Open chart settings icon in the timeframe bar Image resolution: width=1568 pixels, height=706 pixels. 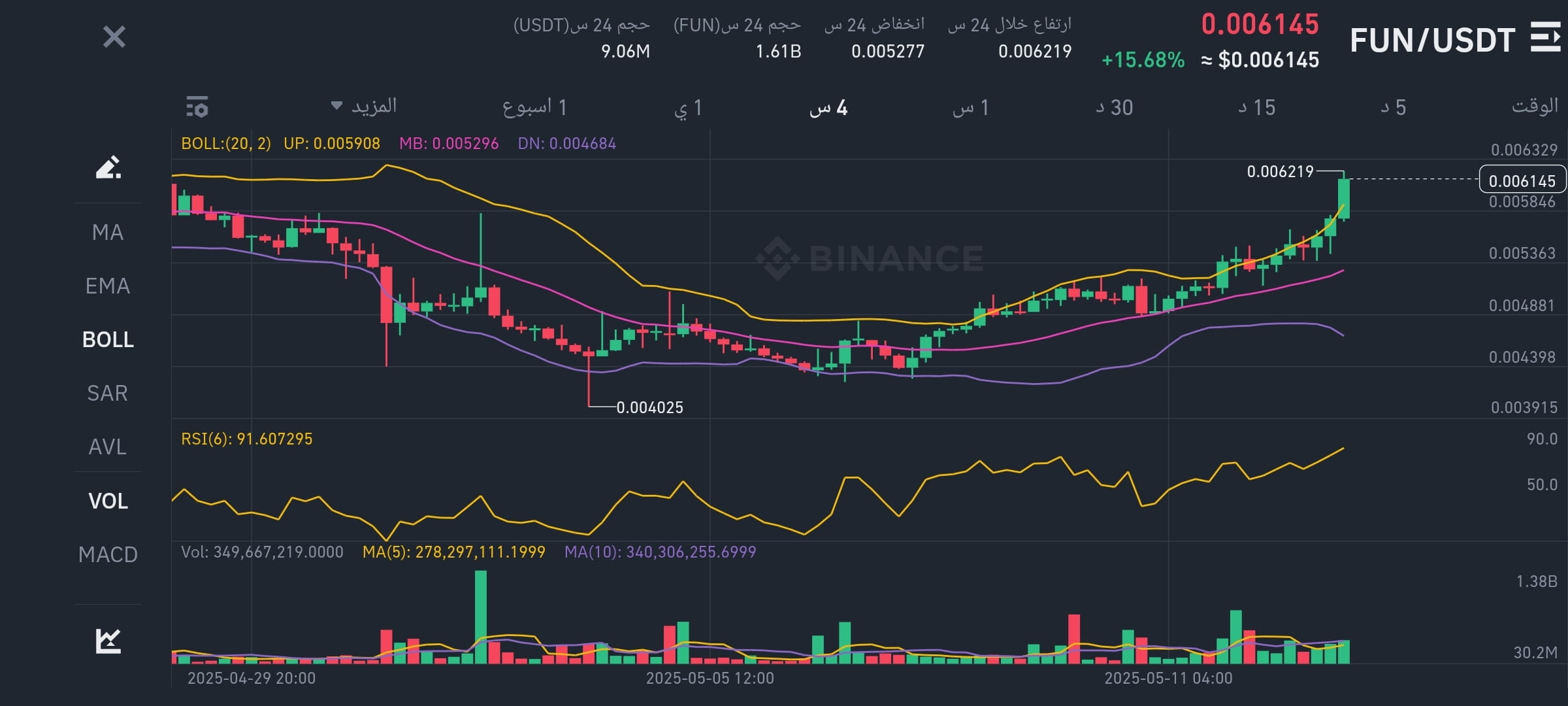point(197,107)
